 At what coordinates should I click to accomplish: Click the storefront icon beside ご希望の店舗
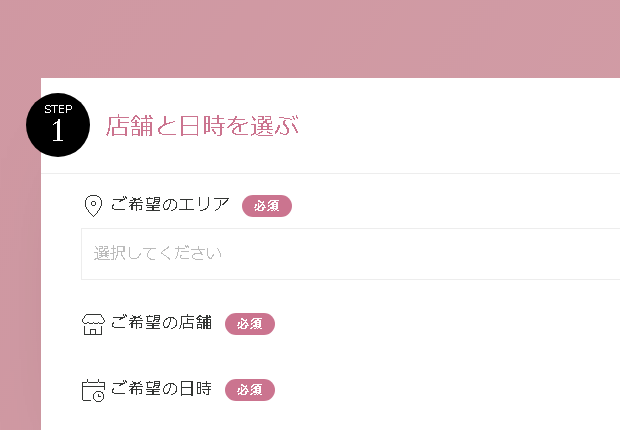pos(93,324)
